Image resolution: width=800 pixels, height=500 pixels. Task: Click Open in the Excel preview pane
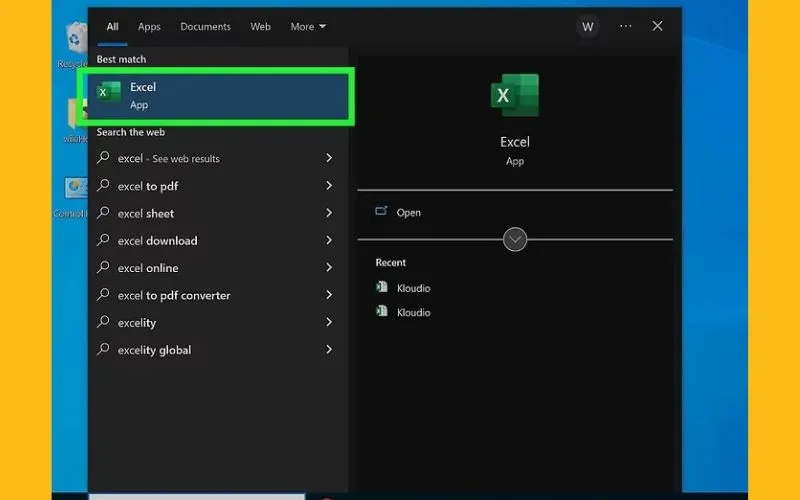[x=398, y=212]
